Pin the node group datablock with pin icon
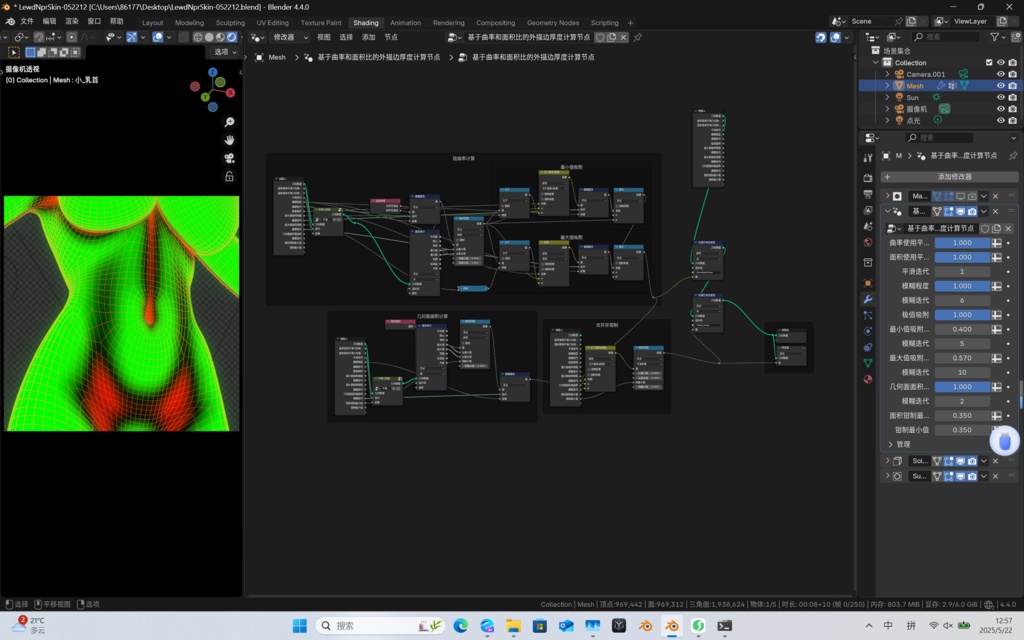1024x640 pixels. click(x=1012, y=156)
